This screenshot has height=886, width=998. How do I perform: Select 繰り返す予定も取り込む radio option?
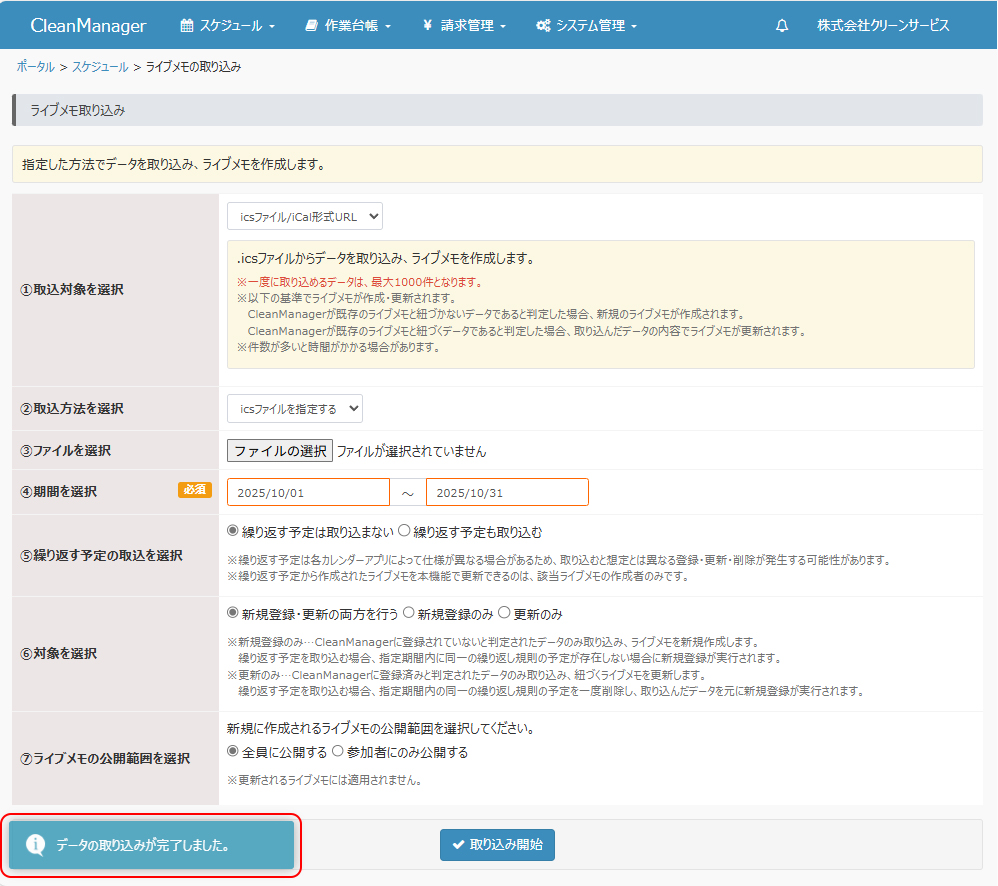pyautogui.click(x=405, y=532)
